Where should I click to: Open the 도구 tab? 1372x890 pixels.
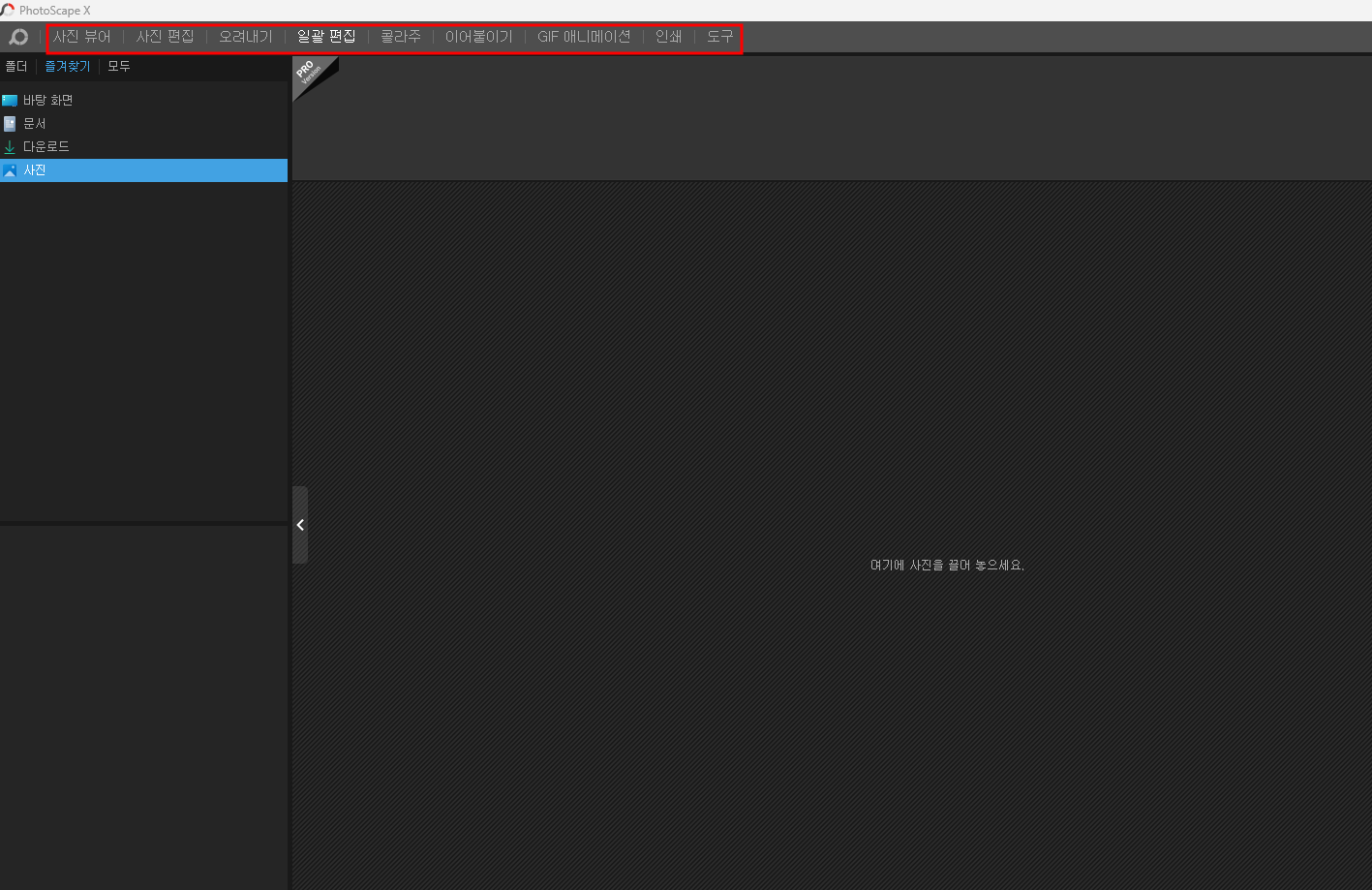coord(720,37)
